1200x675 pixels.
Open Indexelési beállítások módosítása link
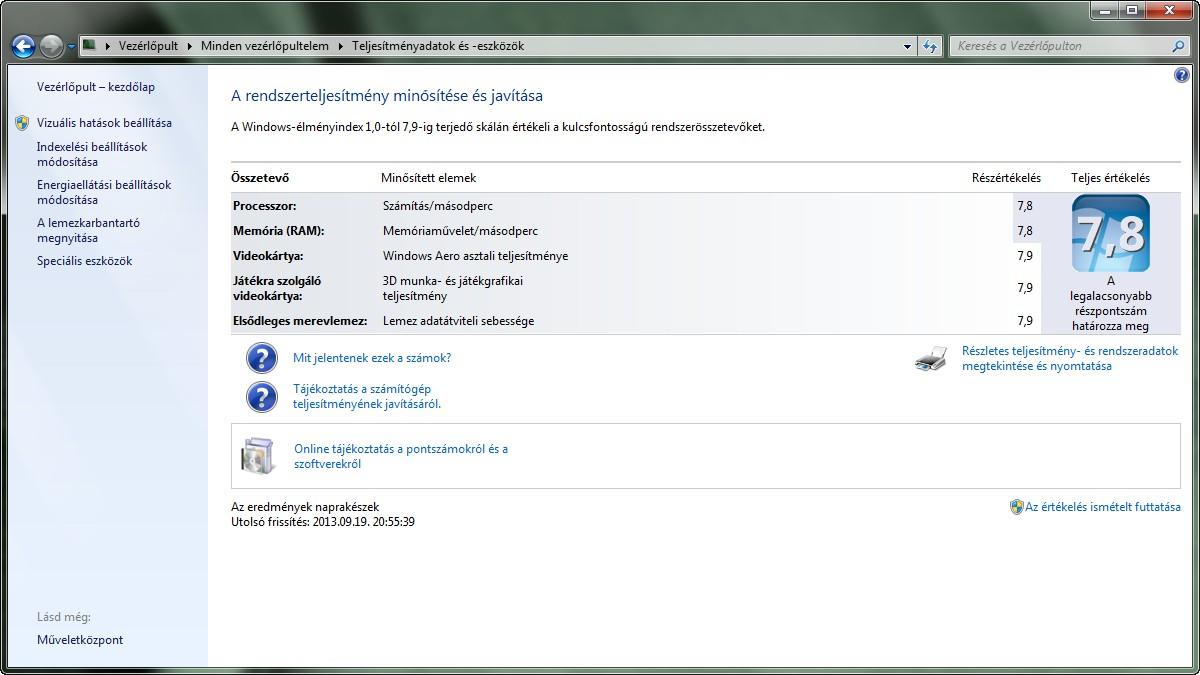[92, 154]
